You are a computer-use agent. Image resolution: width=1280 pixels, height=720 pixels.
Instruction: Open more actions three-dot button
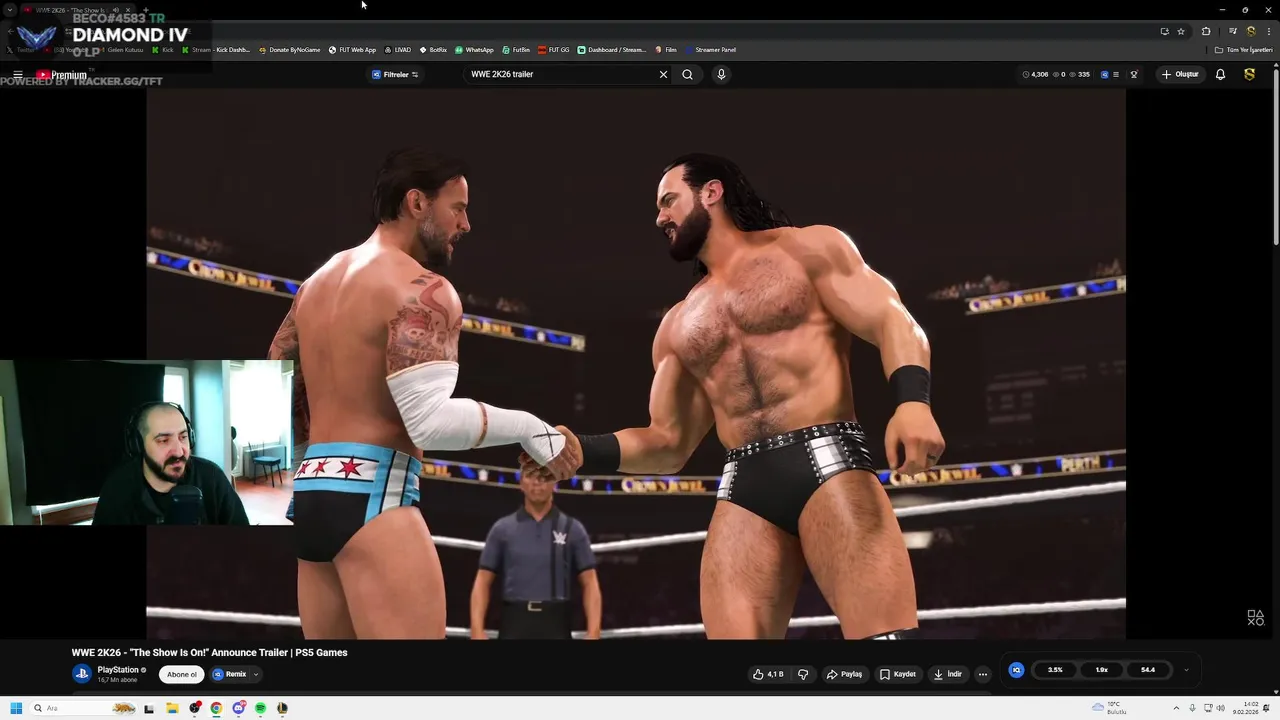(983, 674)
